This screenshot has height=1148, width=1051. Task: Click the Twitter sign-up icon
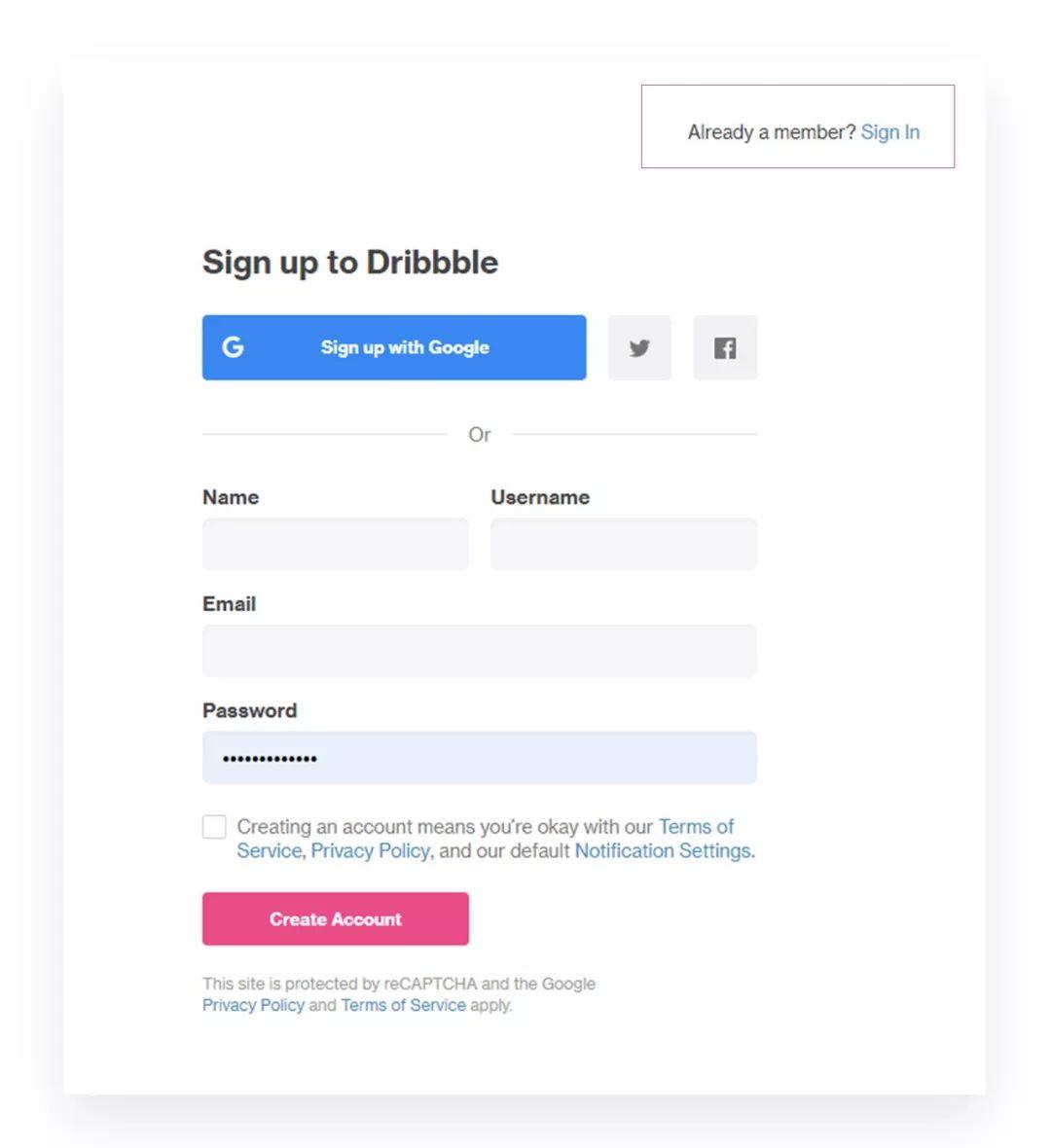639,347
